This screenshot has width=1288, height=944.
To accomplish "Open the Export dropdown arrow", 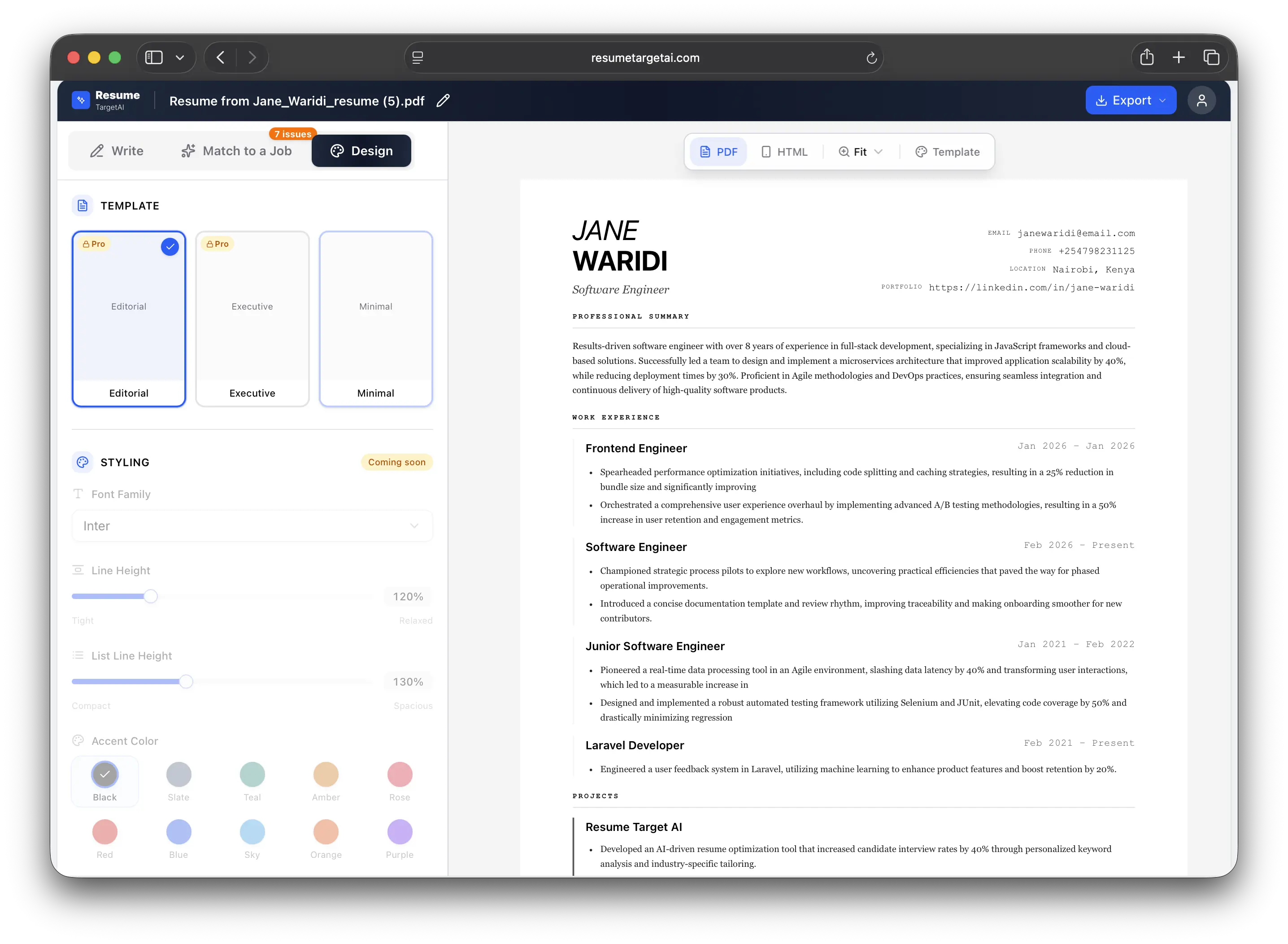I will [1163, 100].
